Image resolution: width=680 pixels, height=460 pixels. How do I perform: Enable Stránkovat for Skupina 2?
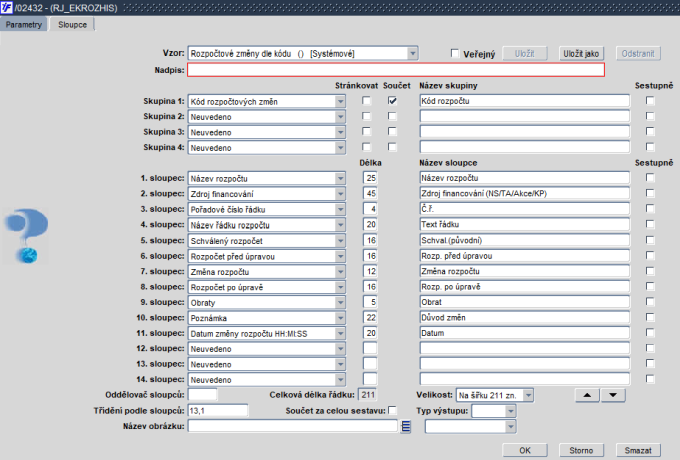coord(367,116)
